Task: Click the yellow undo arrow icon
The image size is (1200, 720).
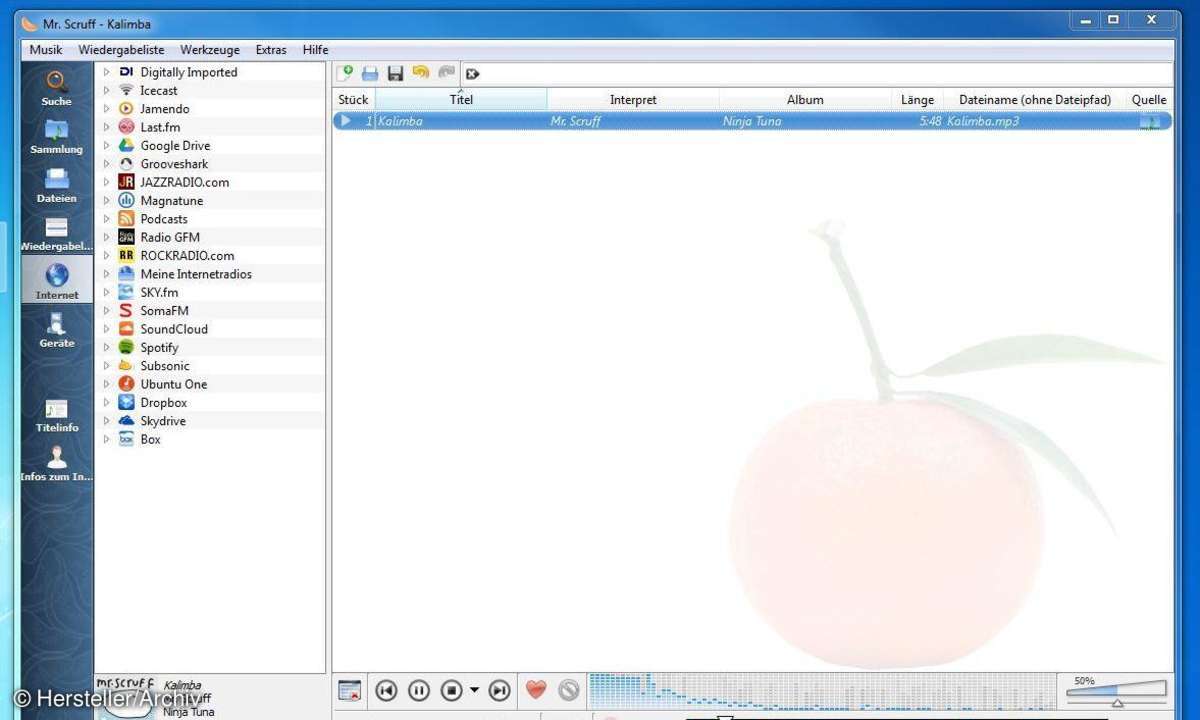Action: point(421,73)
